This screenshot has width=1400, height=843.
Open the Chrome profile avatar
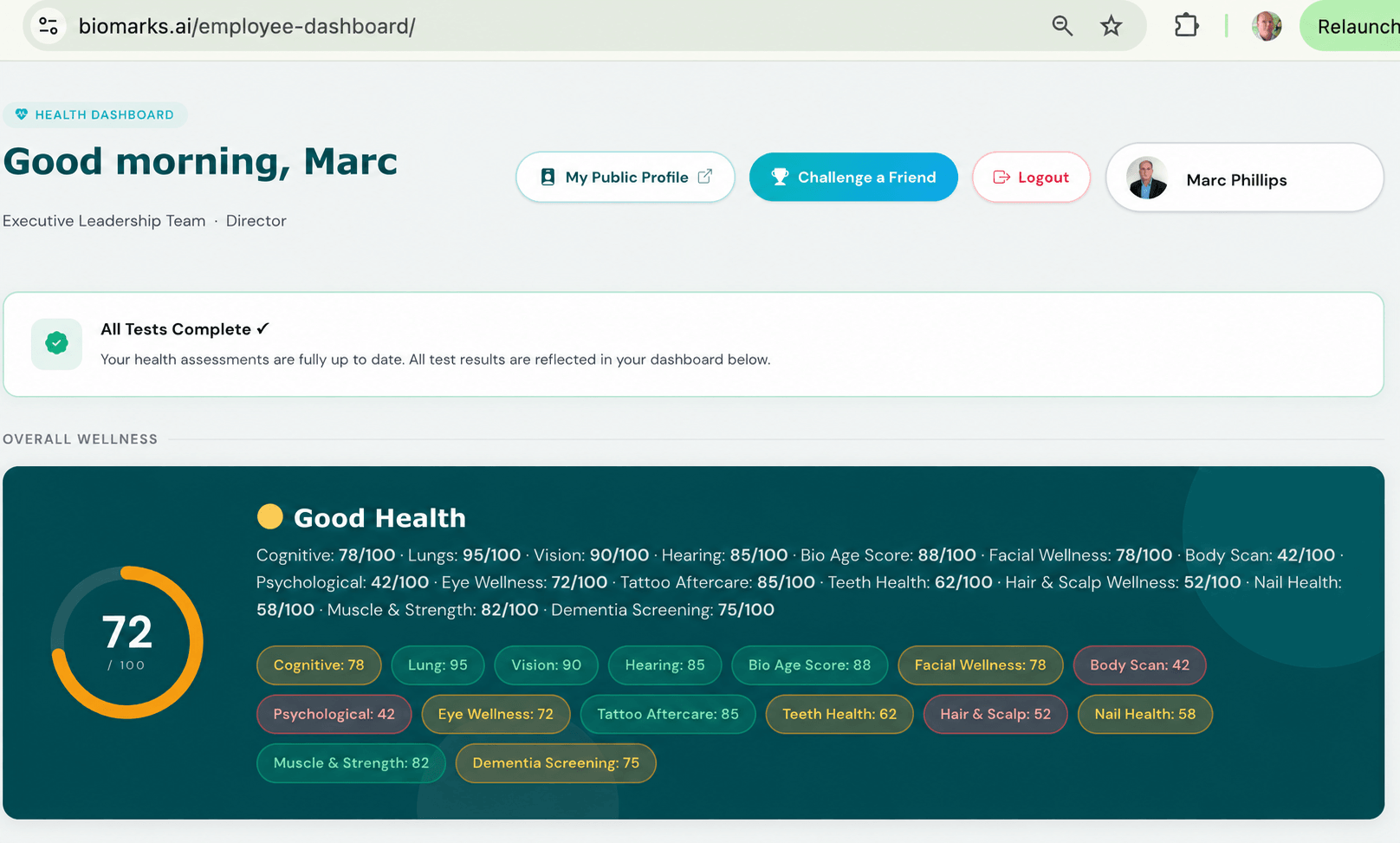tap(1267, 26)
